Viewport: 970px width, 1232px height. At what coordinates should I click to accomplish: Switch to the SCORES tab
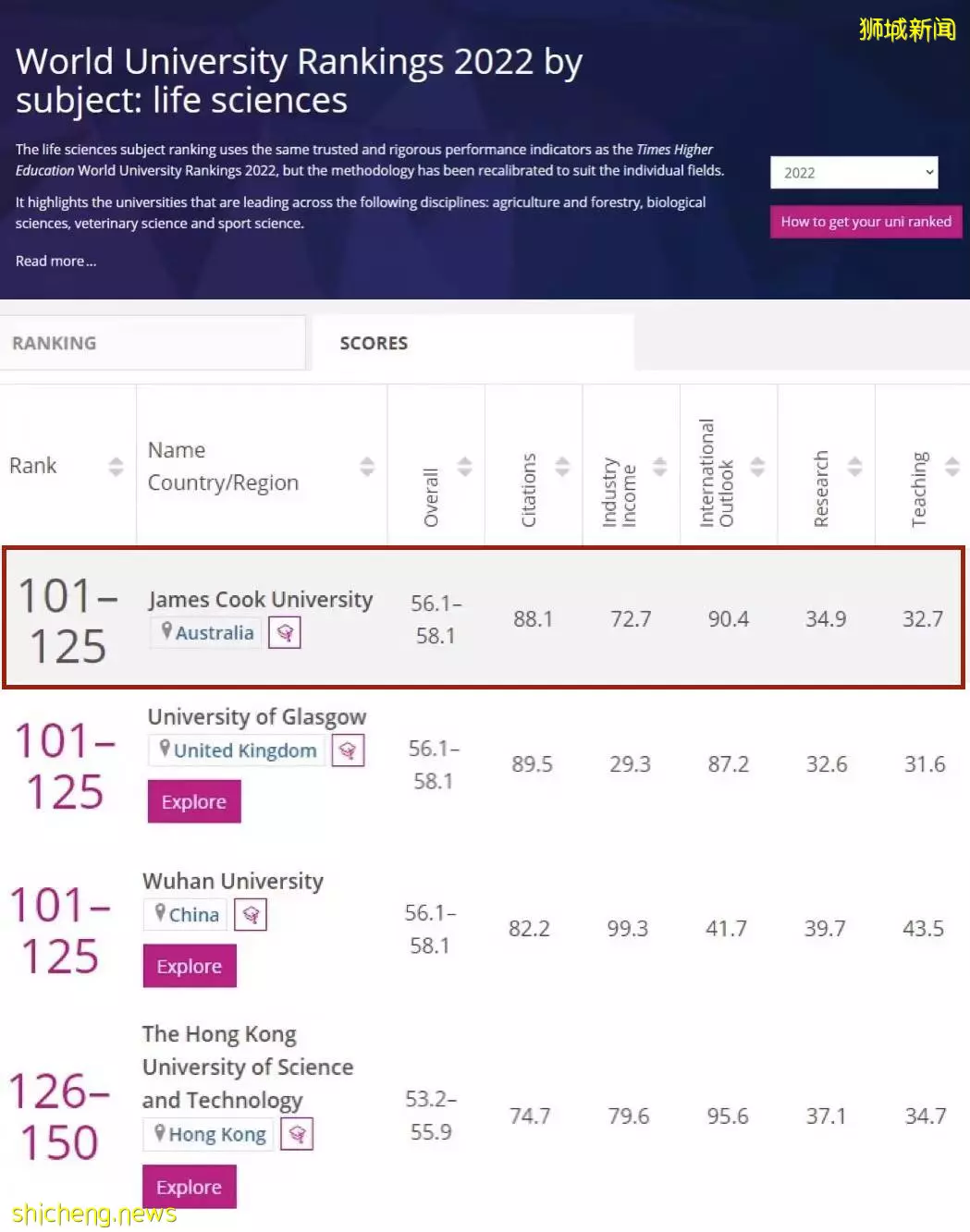473,343
